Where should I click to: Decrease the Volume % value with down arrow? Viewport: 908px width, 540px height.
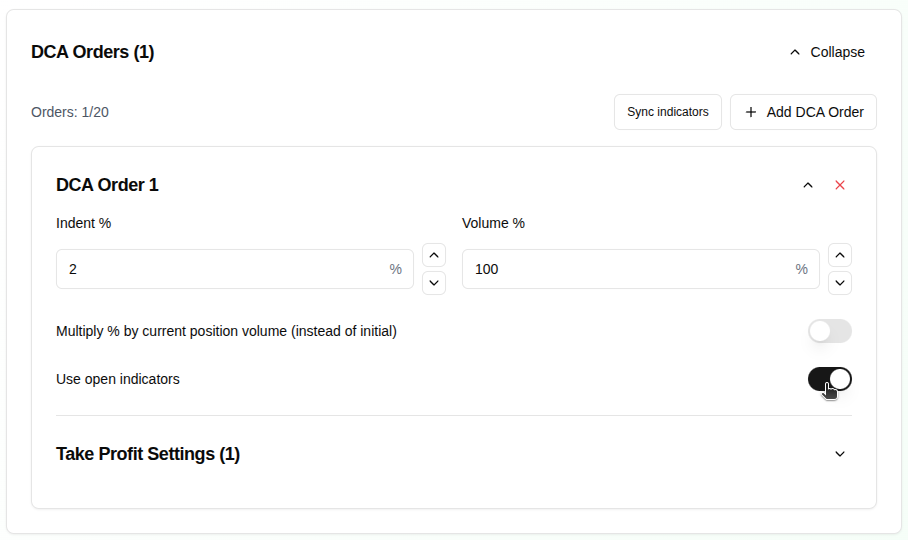(841, 283)
